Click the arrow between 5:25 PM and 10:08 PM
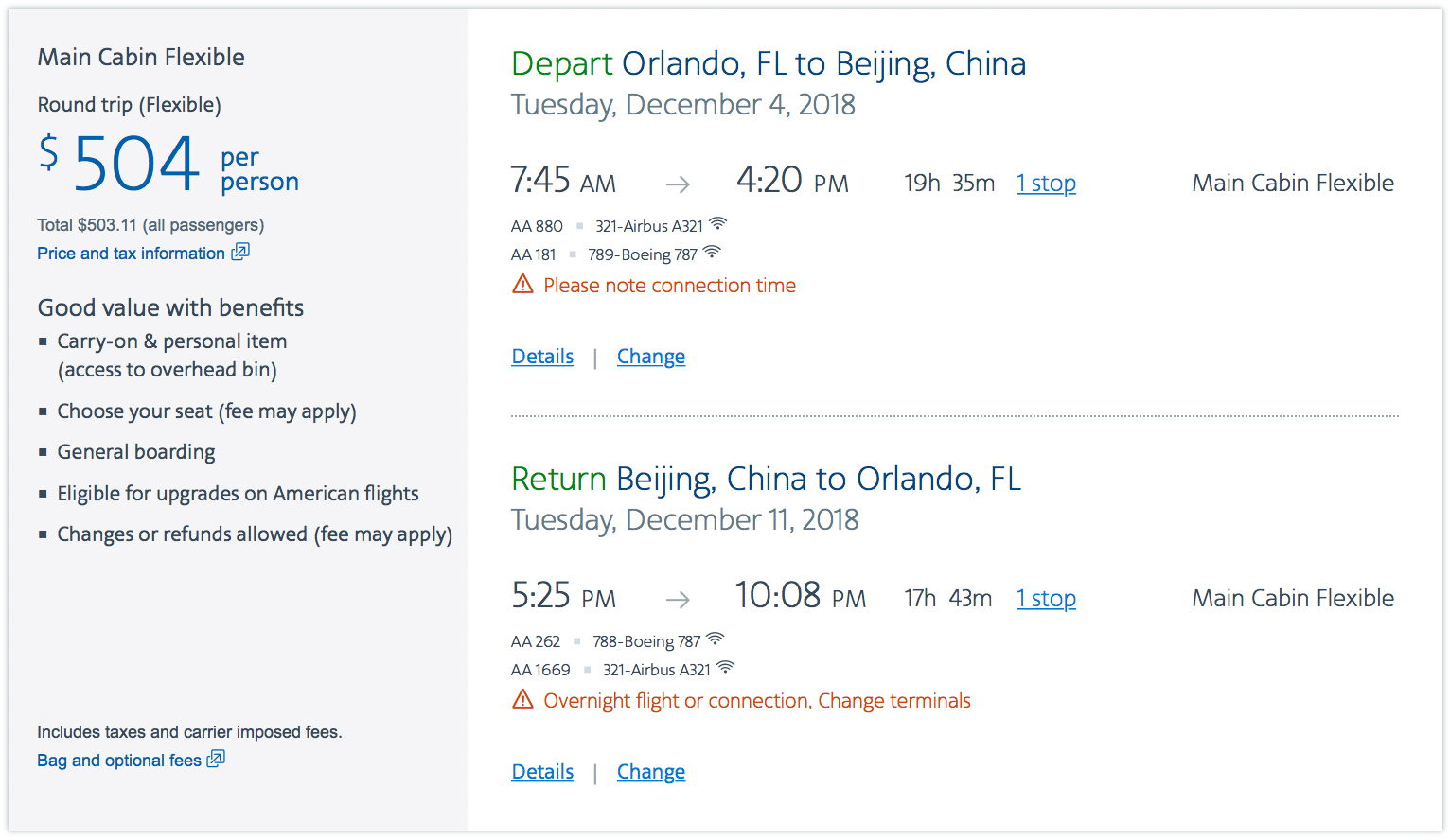The height and width of the screenshot is (840, 1450). pyautogui.click(x=678, y=600)
